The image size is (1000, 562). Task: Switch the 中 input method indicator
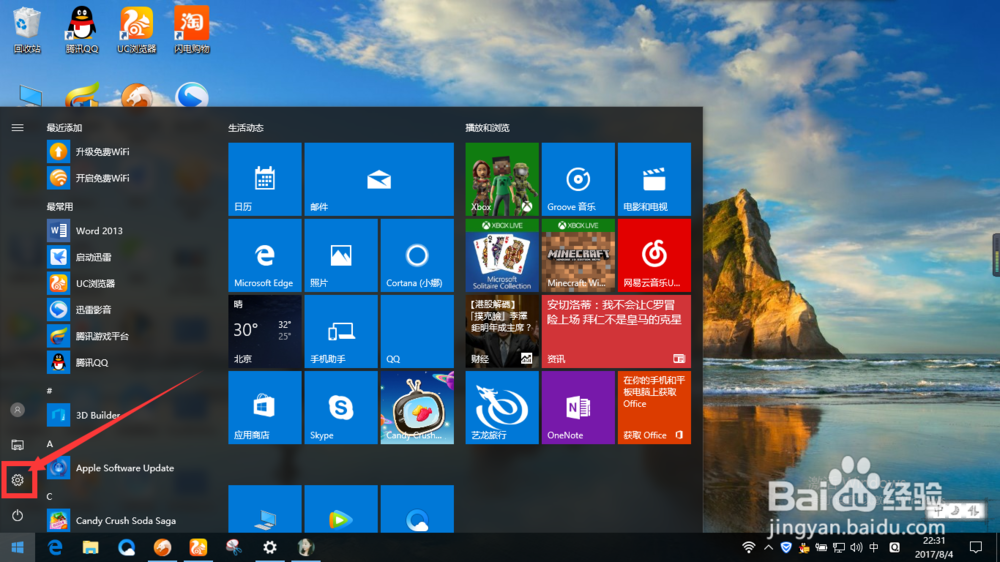tap(874, 547)
